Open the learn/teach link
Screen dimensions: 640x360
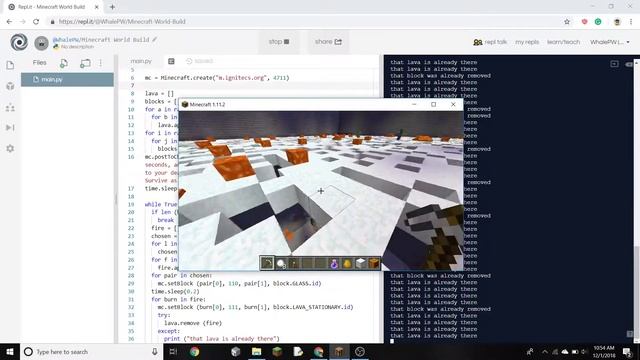563,42
